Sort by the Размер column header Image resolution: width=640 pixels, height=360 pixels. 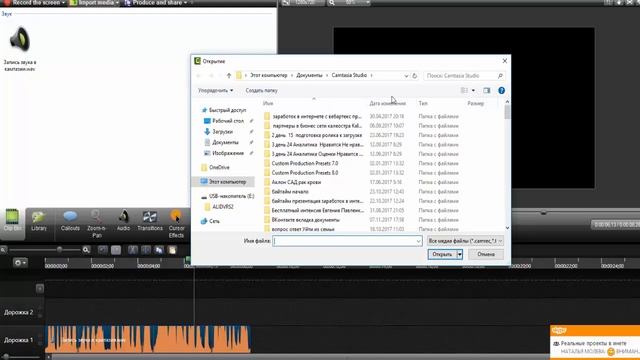coord(476,103)
